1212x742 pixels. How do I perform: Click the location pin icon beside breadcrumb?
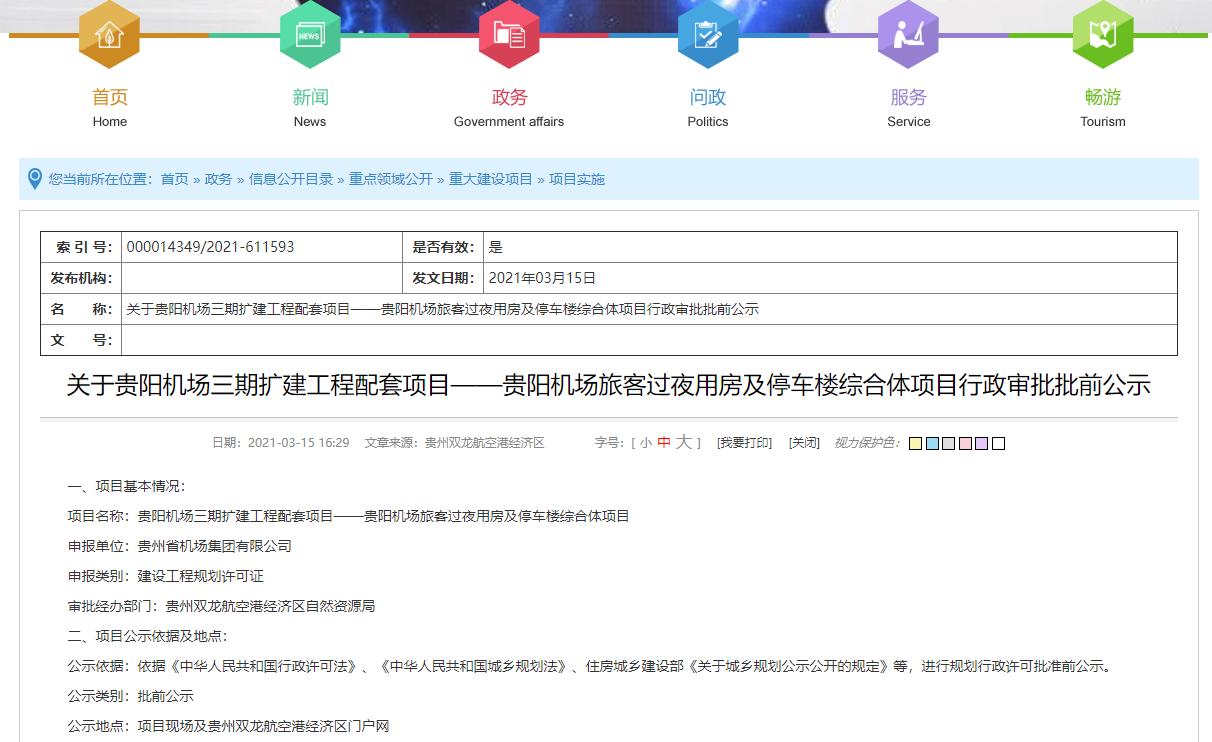click(37, 180)
